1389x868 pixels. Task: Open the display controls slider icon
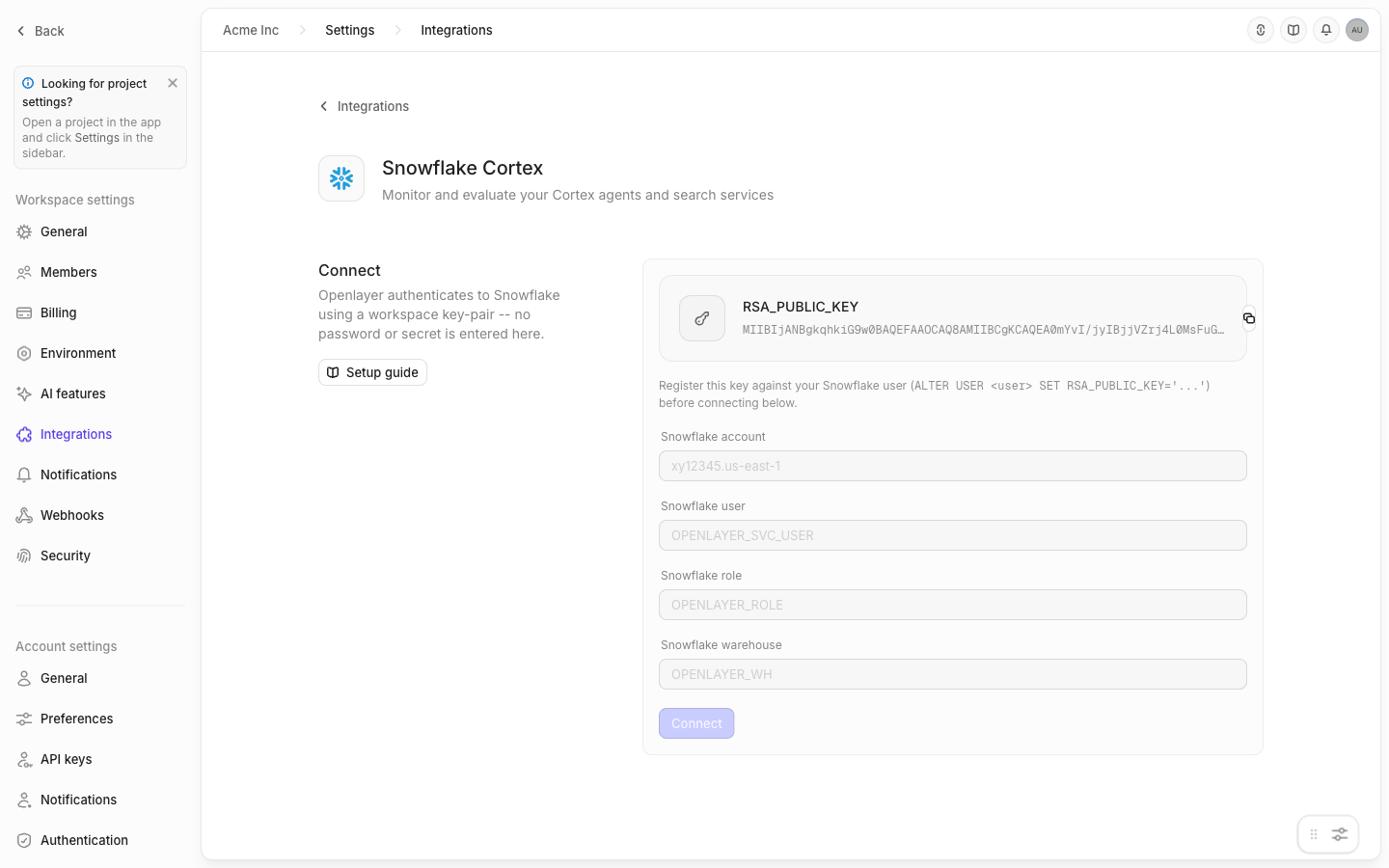pos(1340,834)
